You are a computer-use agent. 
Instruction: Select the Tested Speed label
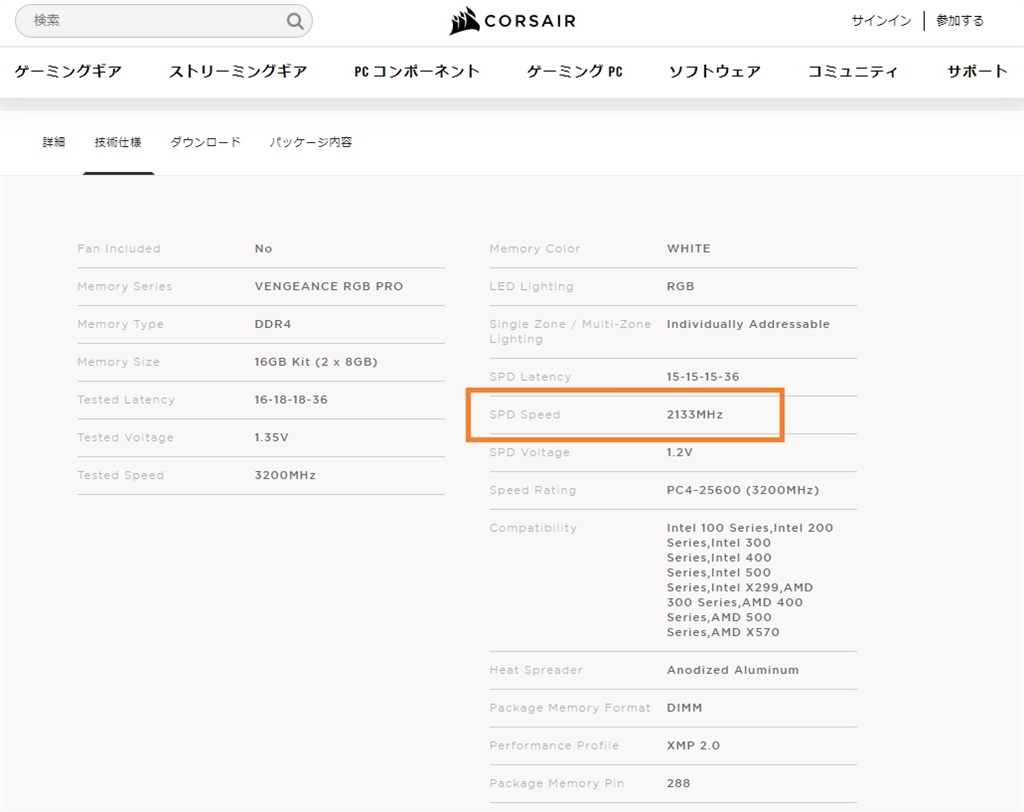[120, 476]
